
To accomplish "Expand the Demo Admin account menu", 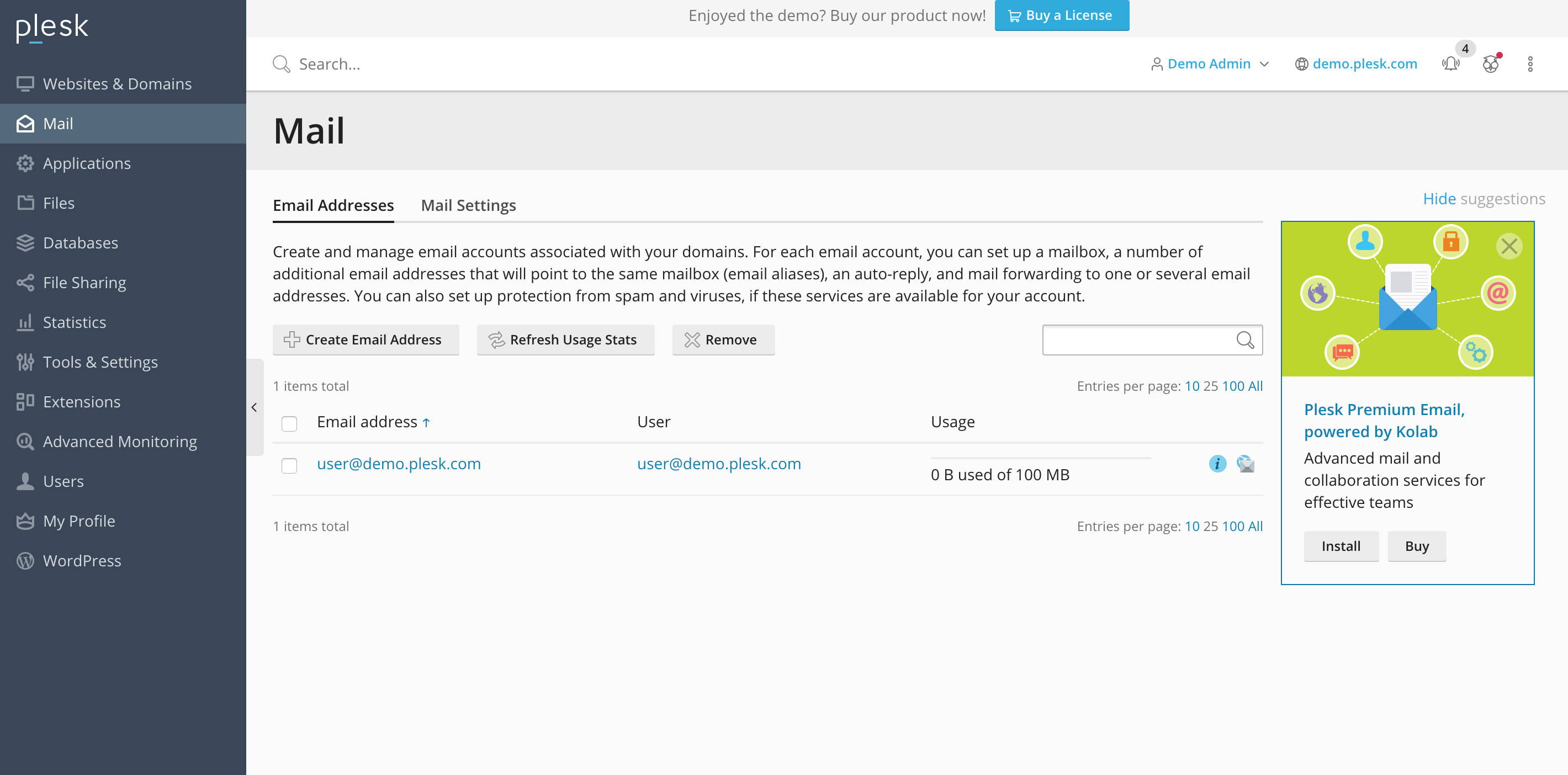I will pyautogui.click(x=1210, y=64).
